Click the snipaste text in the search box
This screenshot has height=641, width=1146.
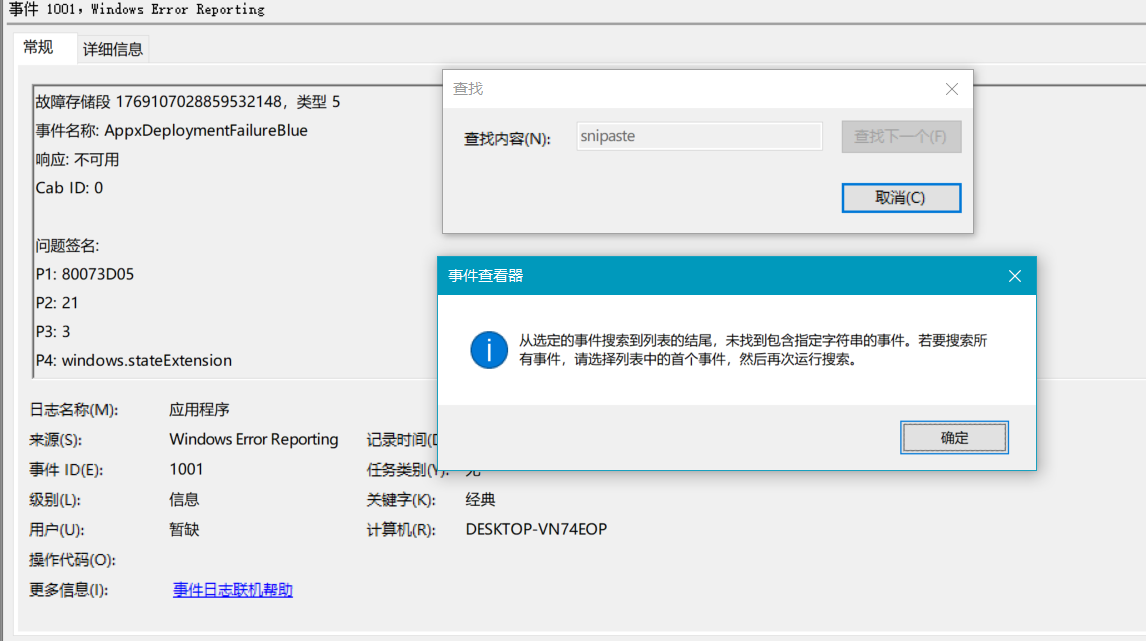[x=608, y=135]
